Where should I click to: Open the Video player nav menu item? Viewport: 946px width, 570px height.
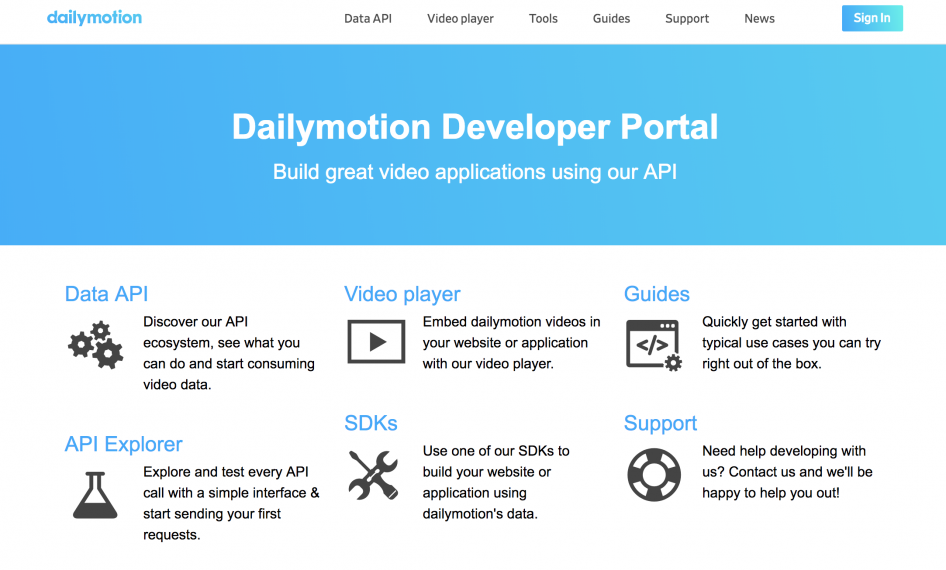(x=460, y=19)
